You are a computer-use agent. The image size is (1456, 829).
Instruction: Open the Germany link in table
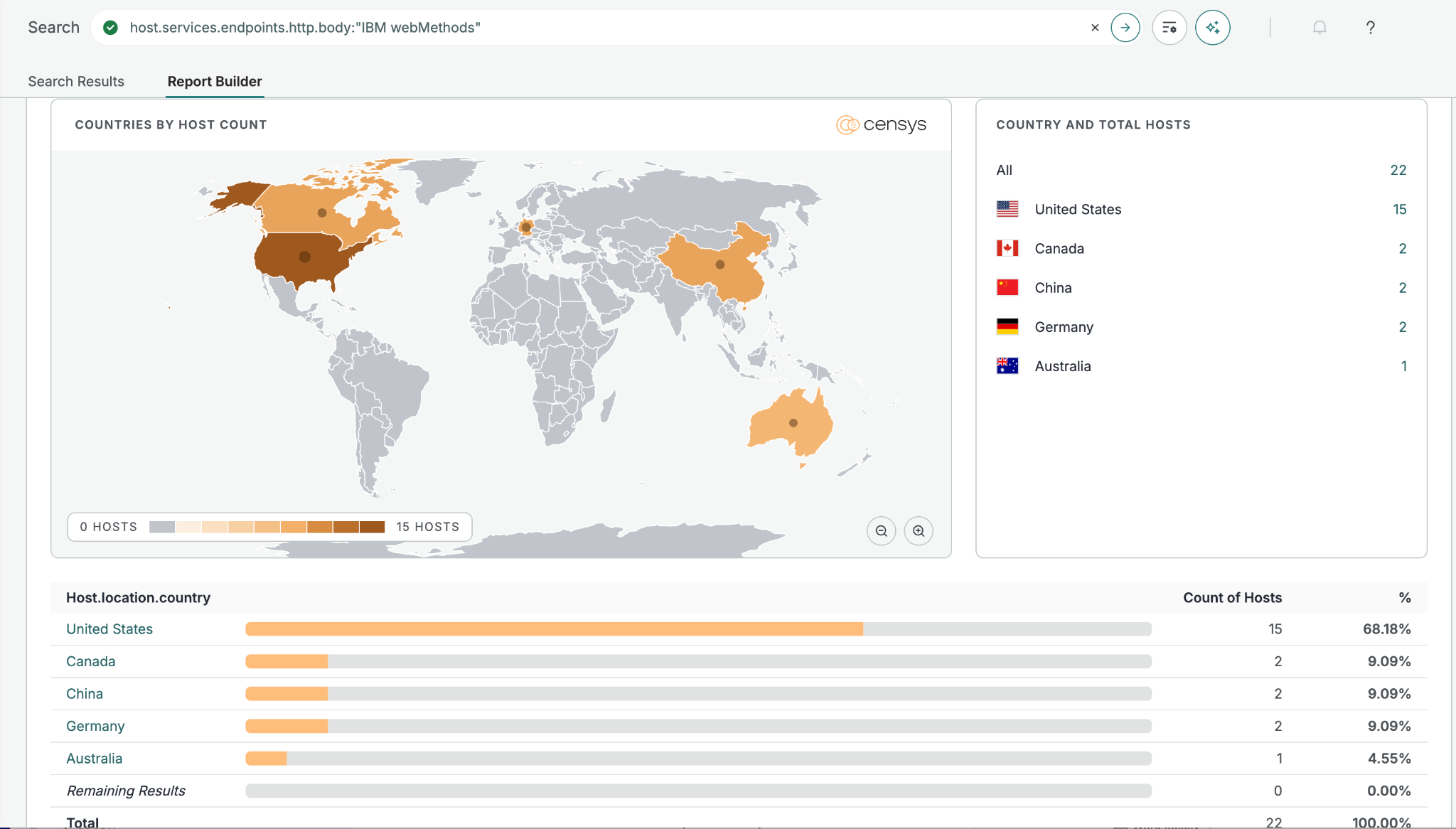[95, 726]
